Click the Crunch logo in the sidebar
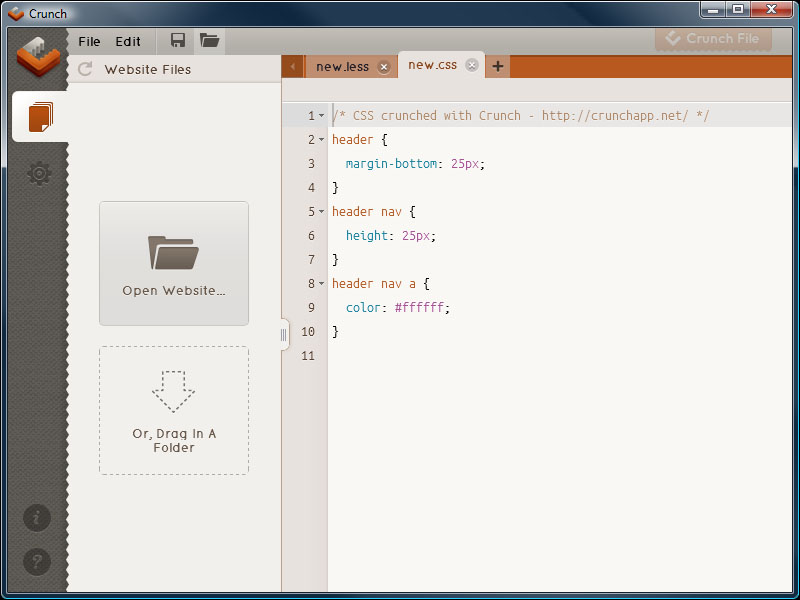Screen dimensions: 800x600 (39, 58)
